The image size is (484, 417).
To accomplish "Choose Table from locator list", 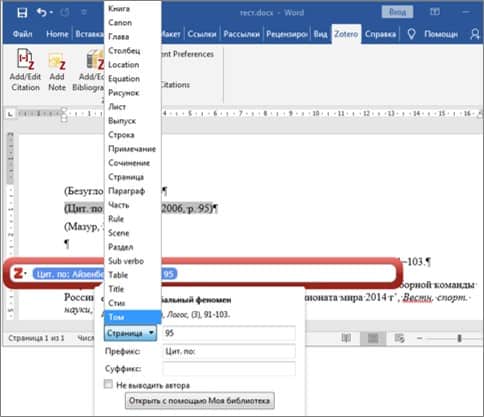I will (x=133, y=275).
